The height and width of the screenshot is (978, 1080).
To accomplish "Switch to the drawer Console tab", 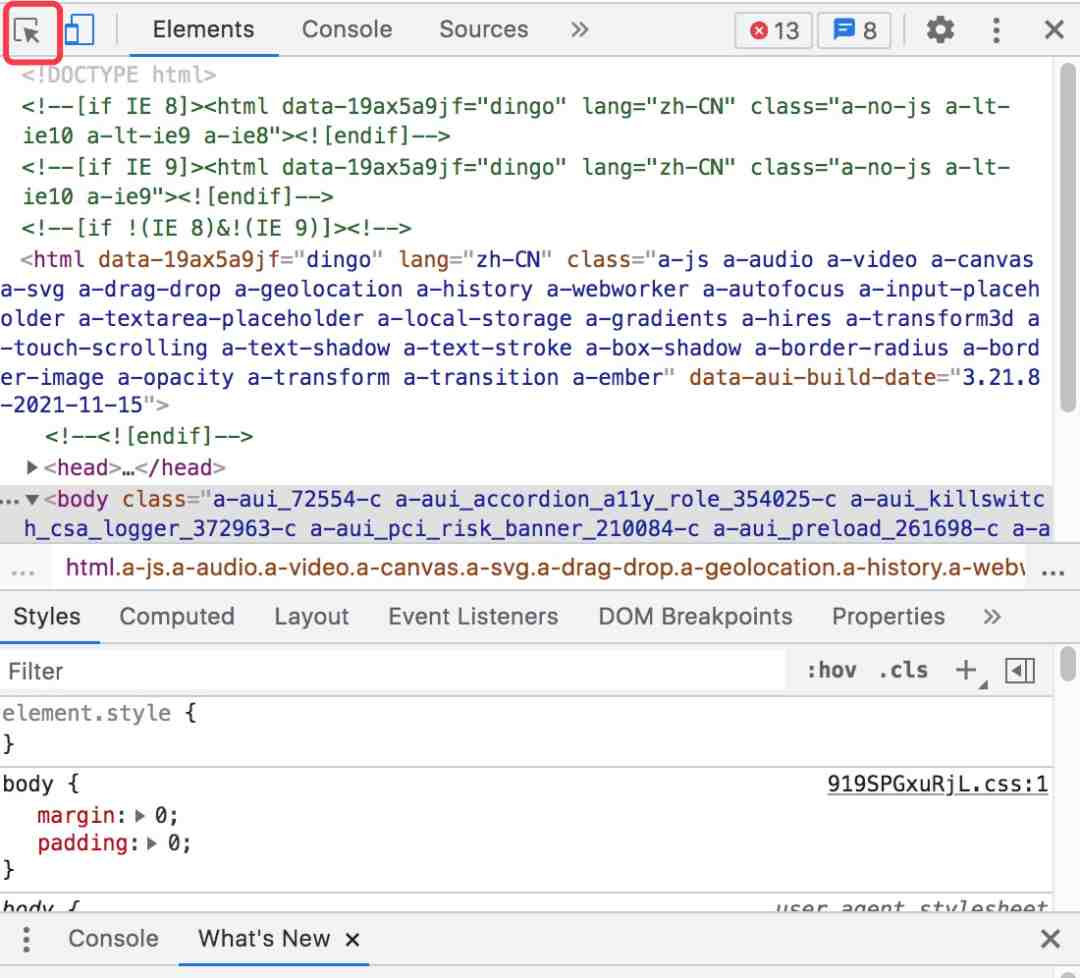I will (x=113, y=939).
